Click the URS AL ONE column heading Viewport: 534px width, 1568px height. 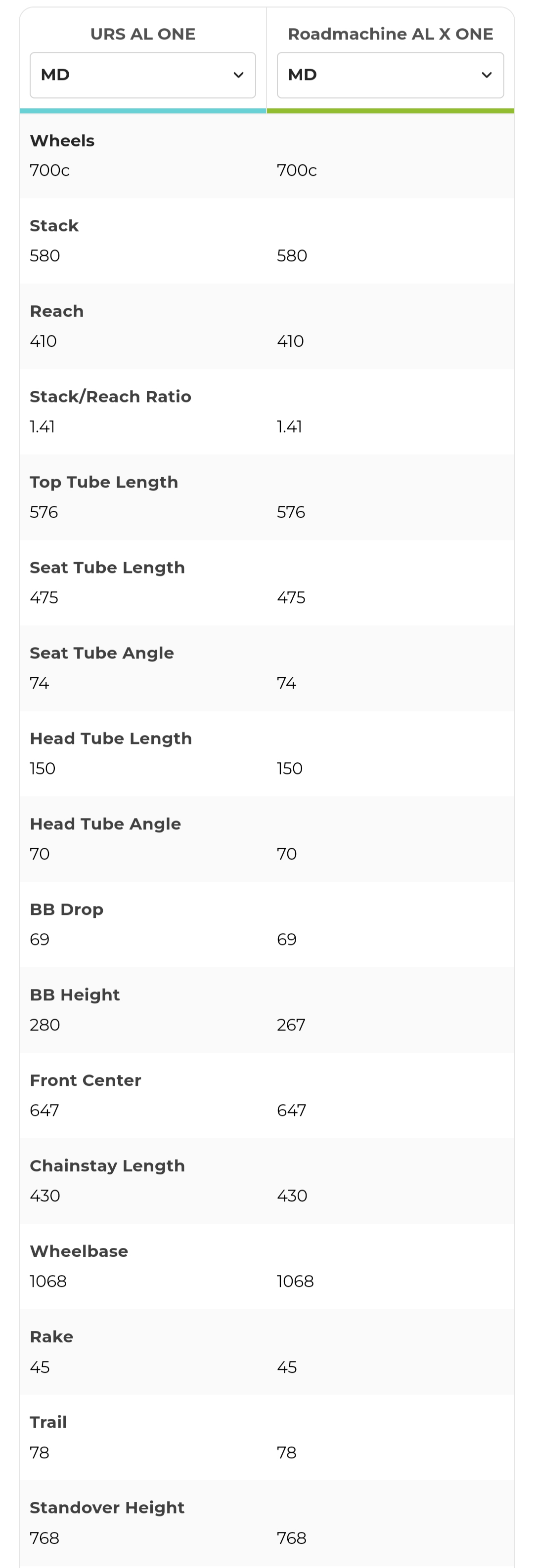point(142,34)
